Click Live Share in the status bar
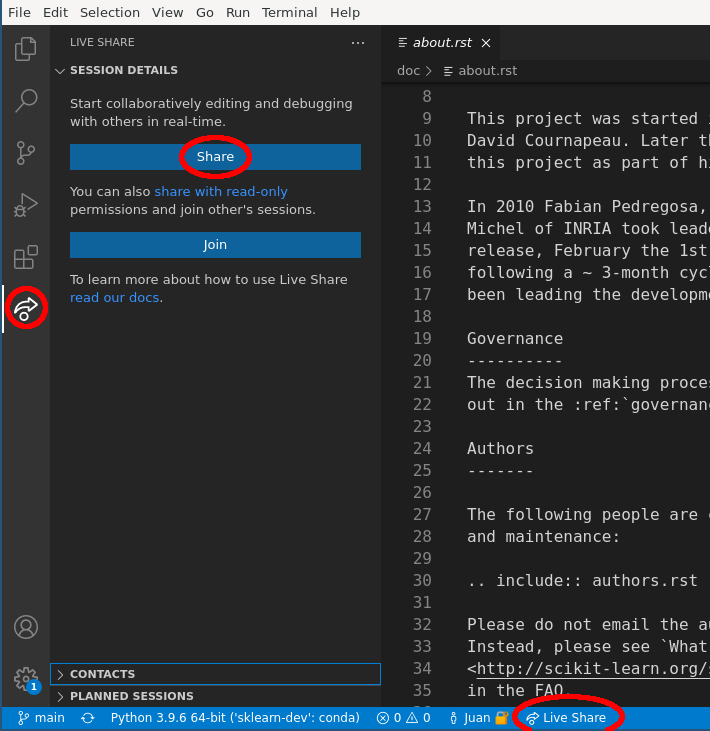 point(566,718)
